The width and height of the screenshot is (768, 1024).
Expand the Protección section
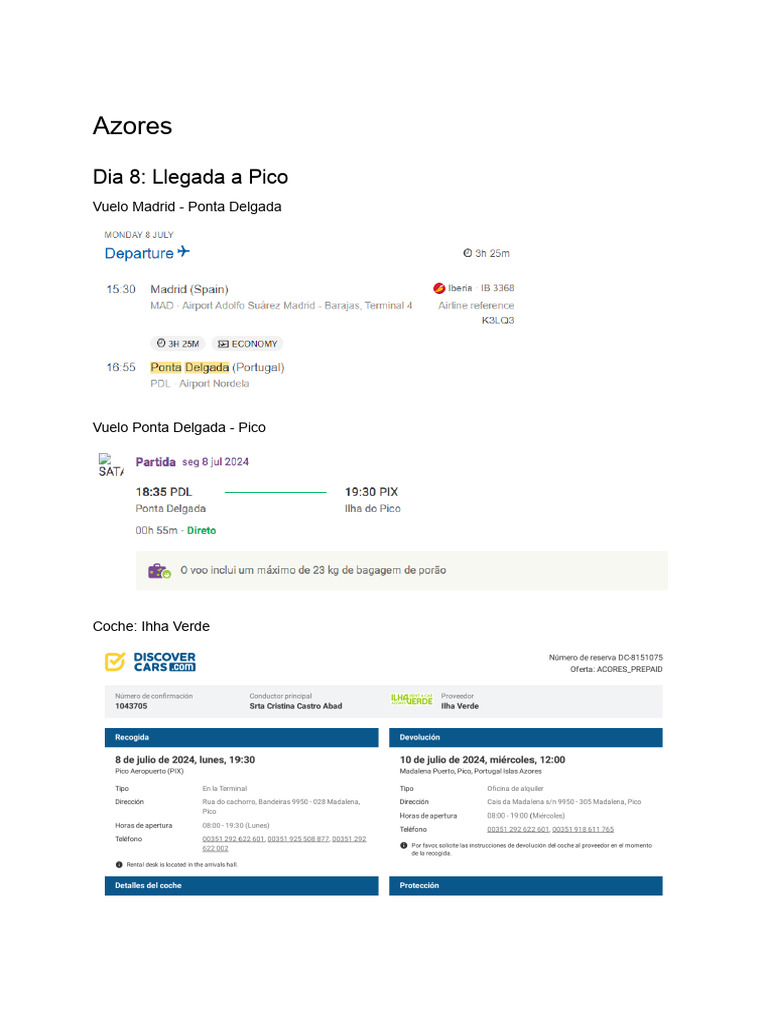coord(525,886)
